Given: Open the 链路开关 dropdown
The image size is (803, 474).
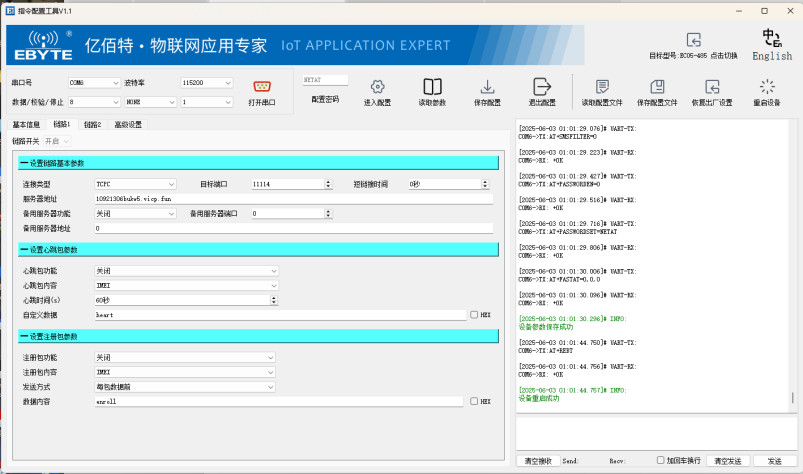Looking at the screenshot, I should pyautogui.click(x=57, y=141).
